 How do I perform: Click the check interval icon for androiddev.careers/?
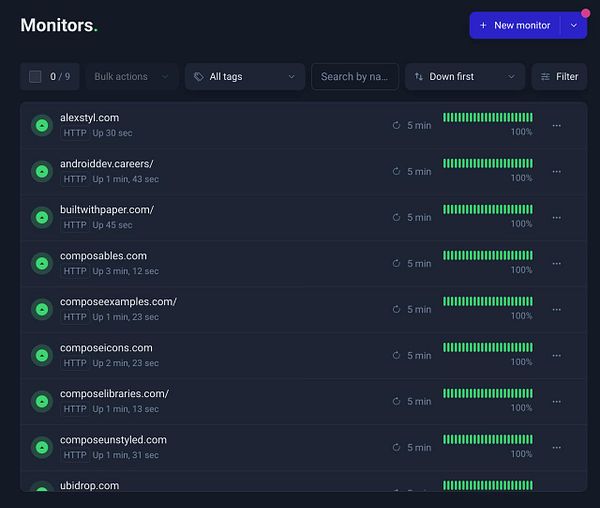396,171
